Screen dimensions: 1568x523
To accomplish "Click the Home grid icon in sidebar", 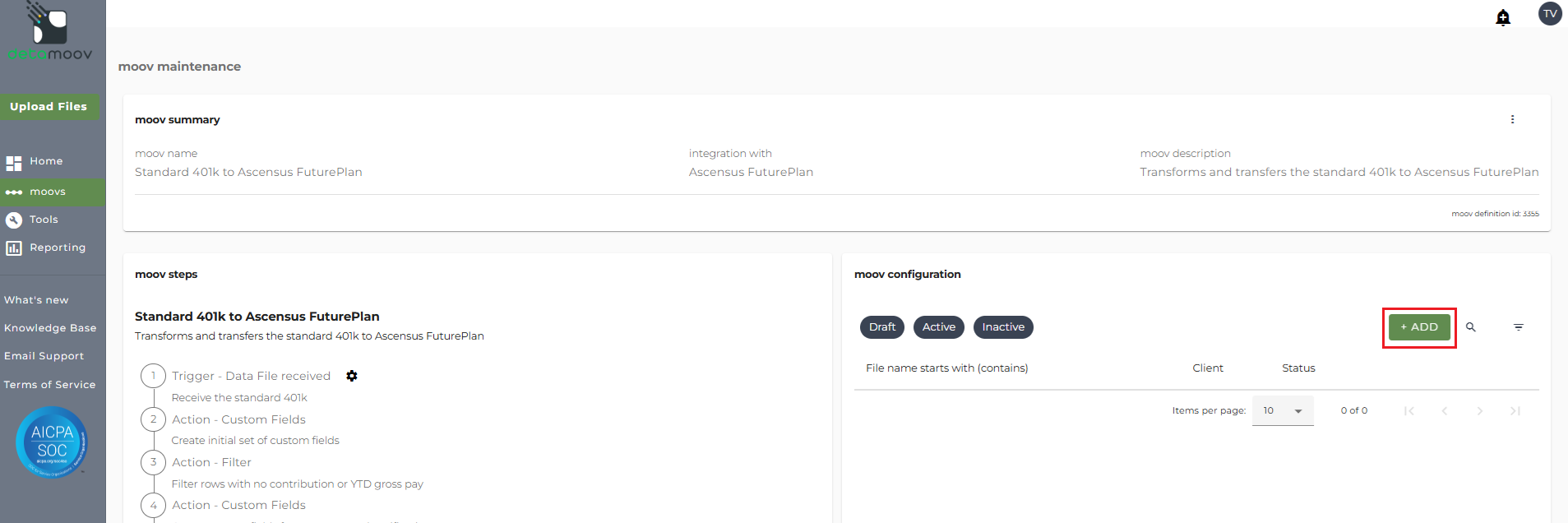I will click(x=14, y=163).
